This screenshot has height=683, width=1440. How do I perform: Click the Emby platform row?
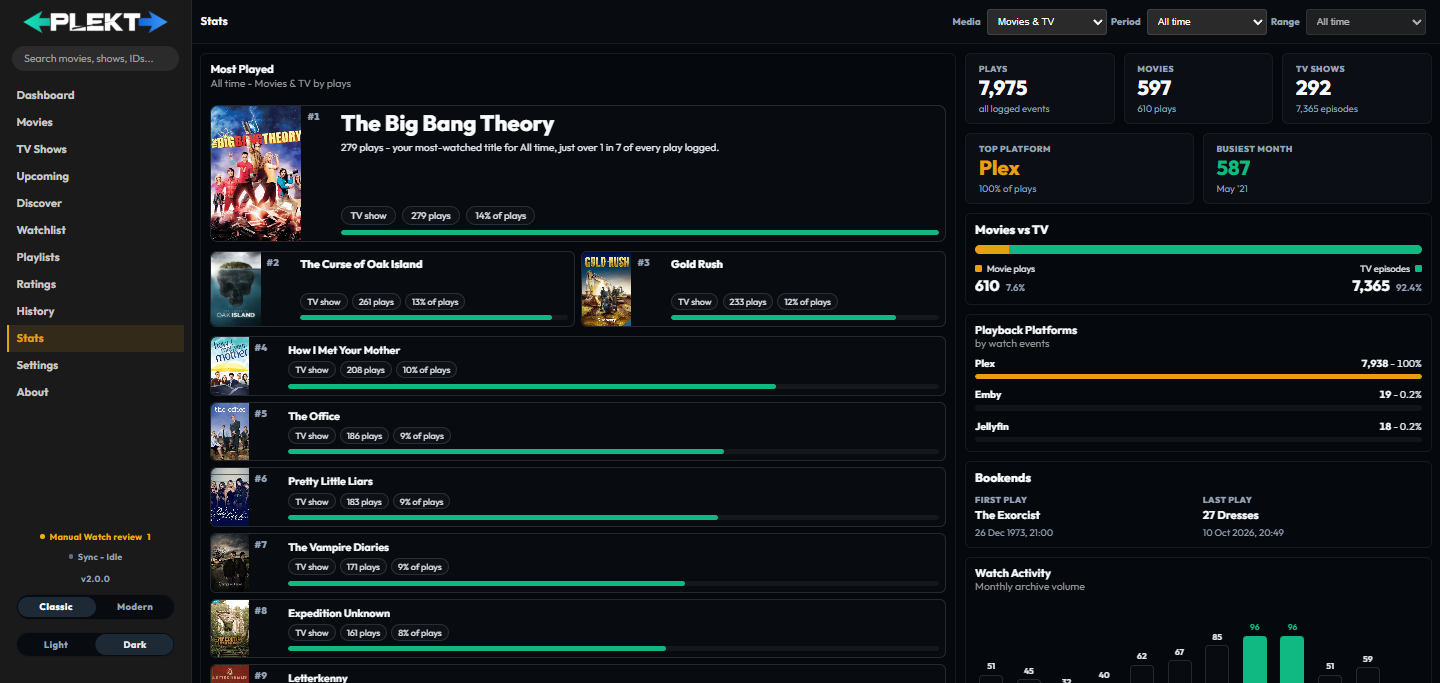[1198, 400]
